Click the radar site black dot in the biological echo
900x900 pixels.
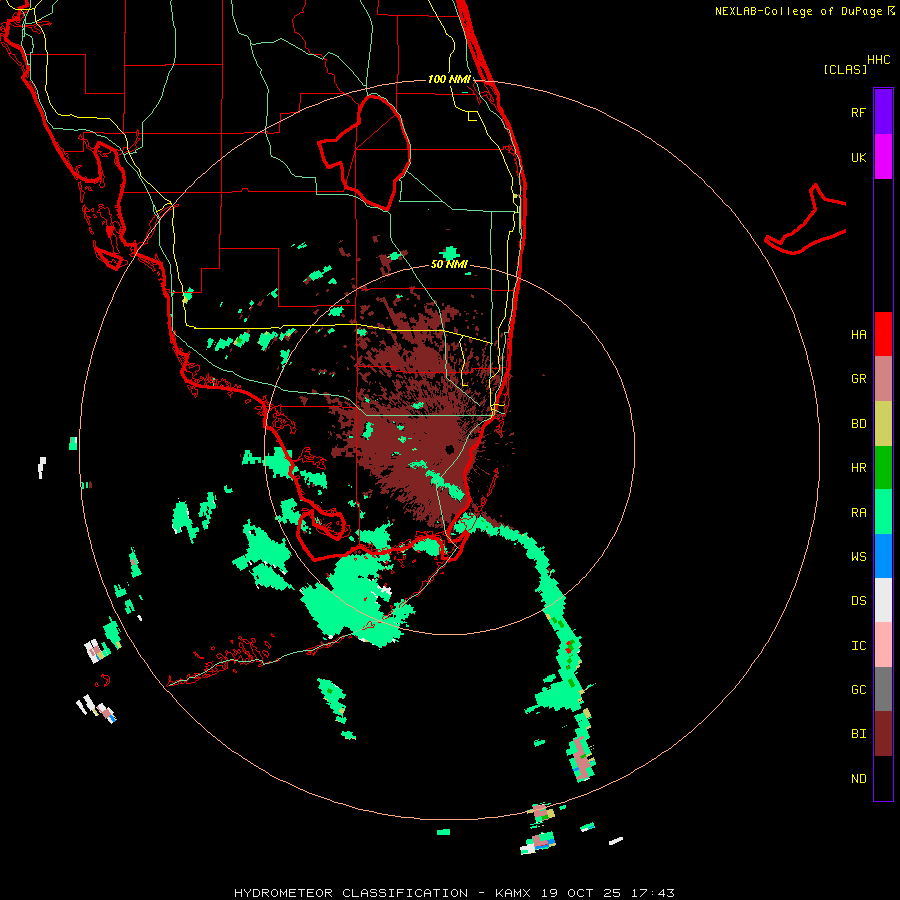tap(449, 449)
